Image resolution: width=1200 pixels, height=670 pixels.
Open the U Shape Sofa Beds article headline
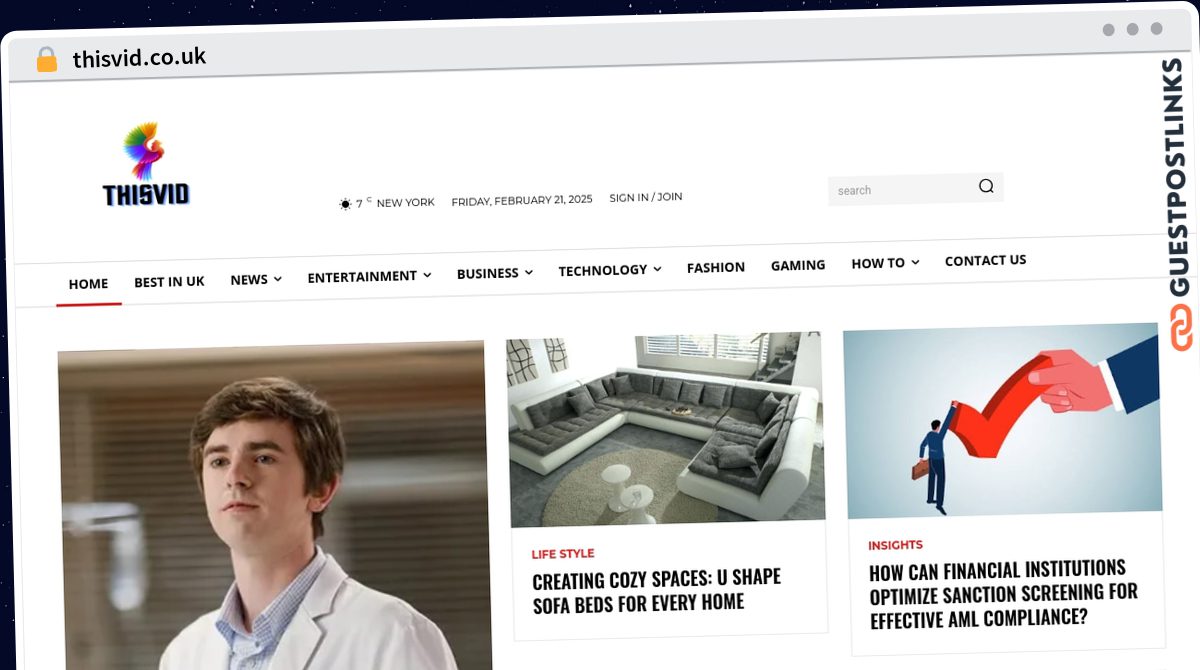656,591
